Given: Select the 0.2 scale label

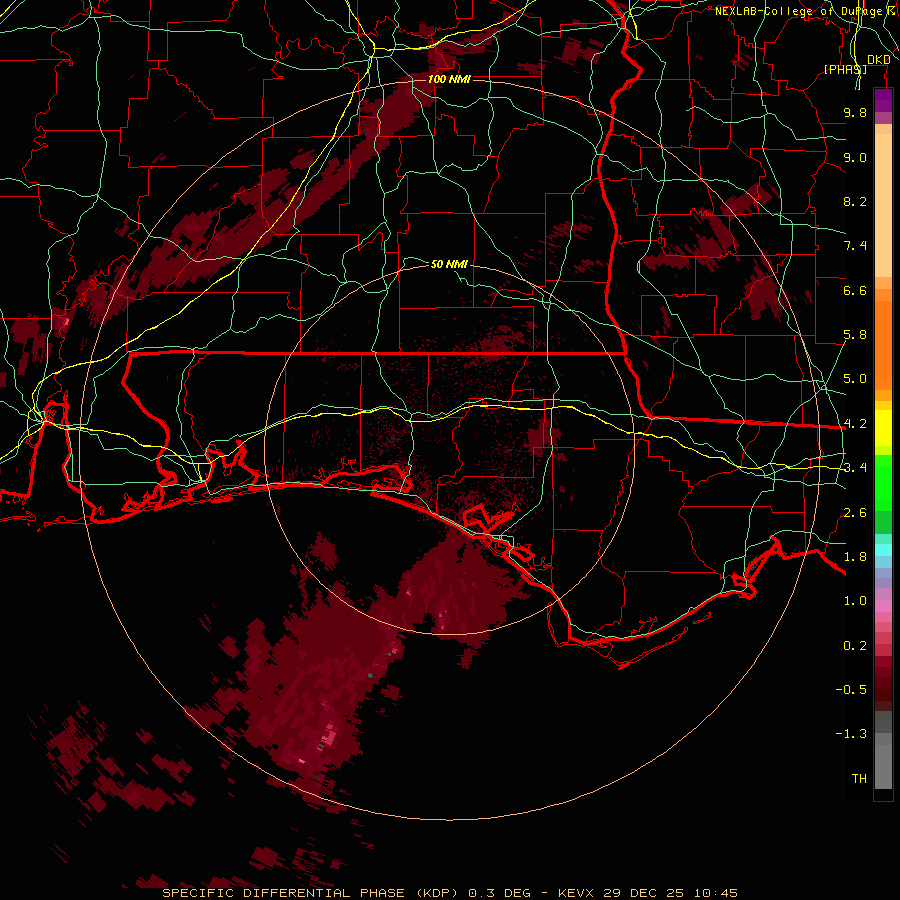Looking at the screenshot, I should 855,646.
